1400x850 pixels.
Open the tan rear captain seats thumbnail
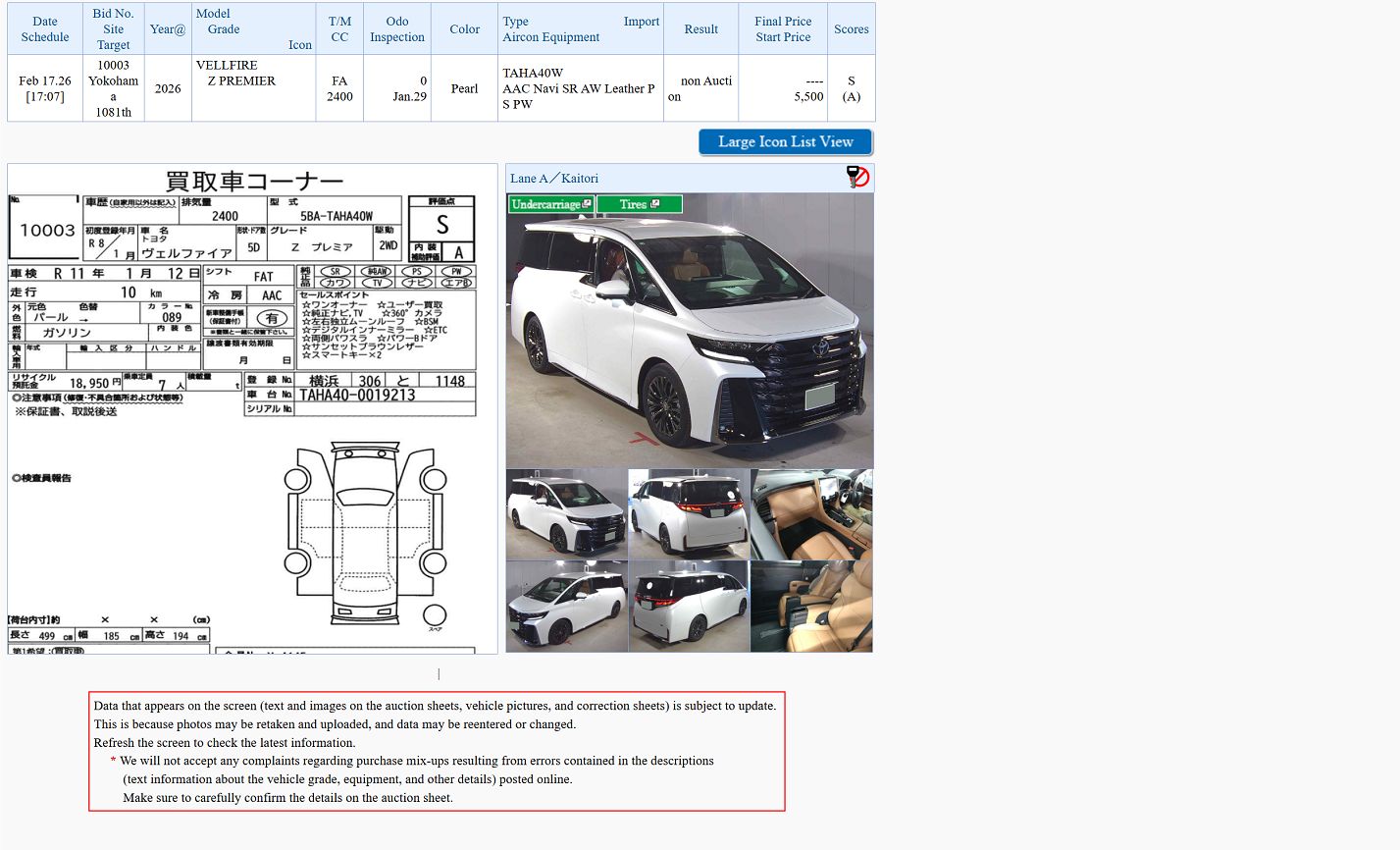[x=811, y=607]
